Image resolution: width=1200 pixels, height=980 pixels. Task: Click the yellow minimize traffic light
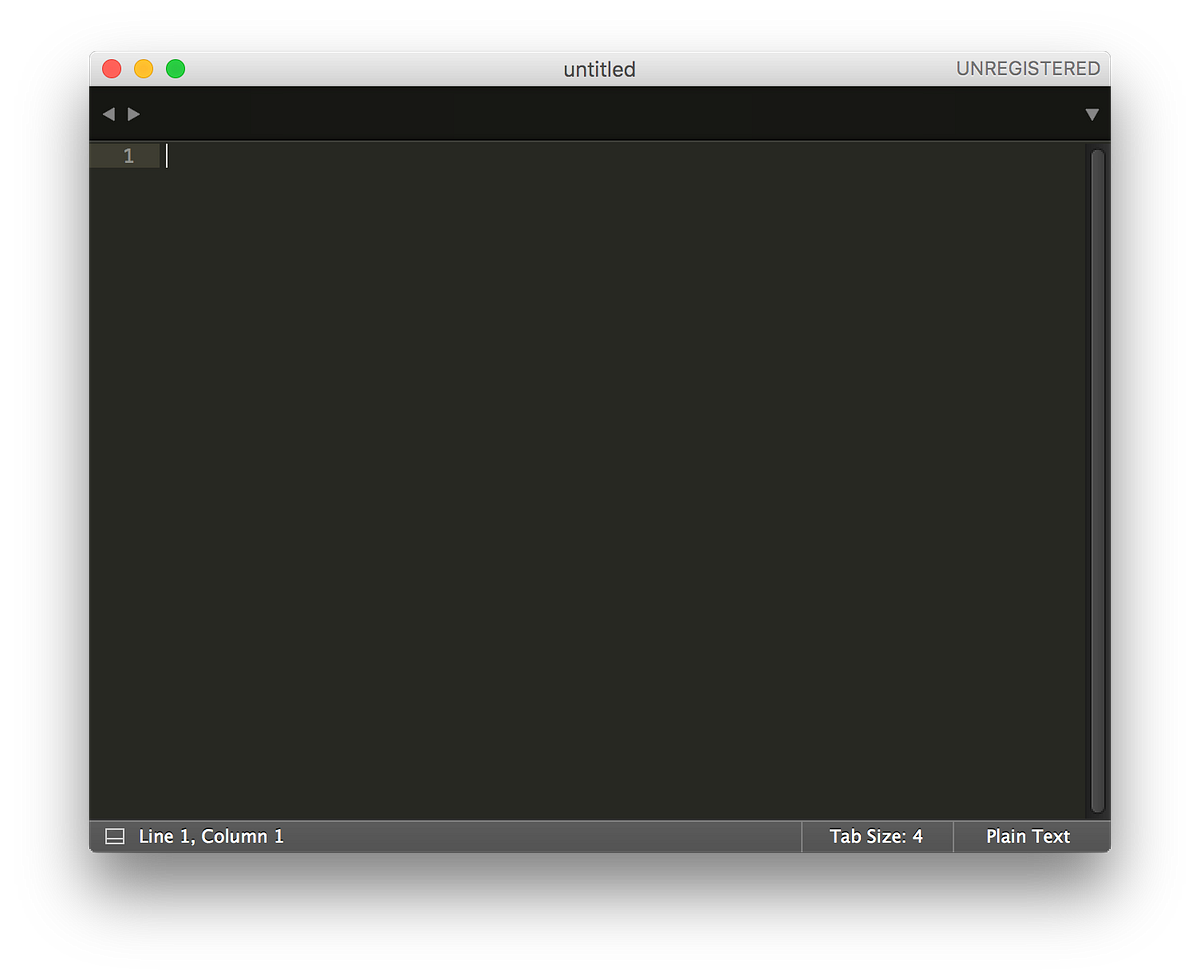click(x=143, y=69)
